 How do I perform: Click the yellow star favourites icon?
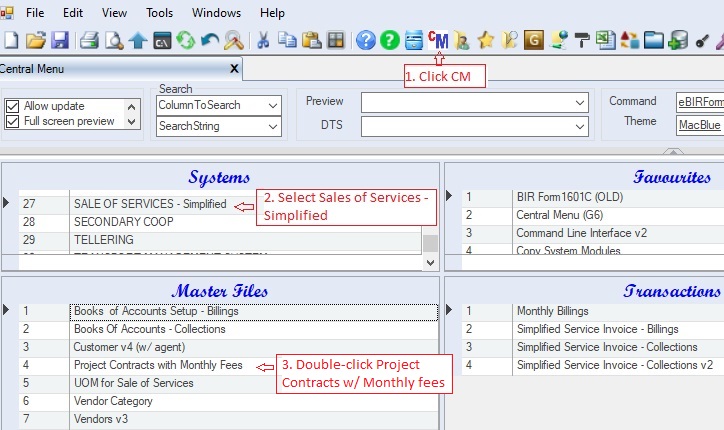[x=486, y=40]
